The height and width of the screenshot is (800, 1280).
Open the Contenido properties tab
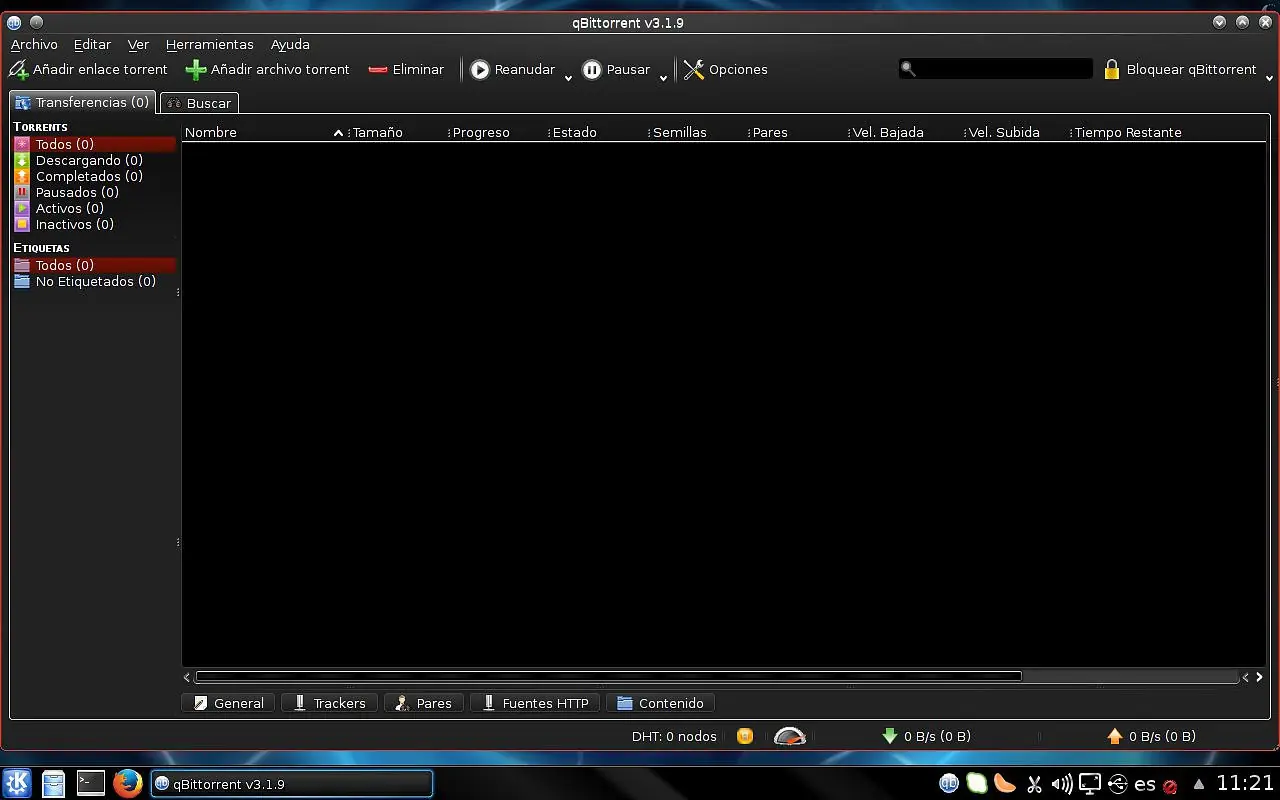[661, 703]
